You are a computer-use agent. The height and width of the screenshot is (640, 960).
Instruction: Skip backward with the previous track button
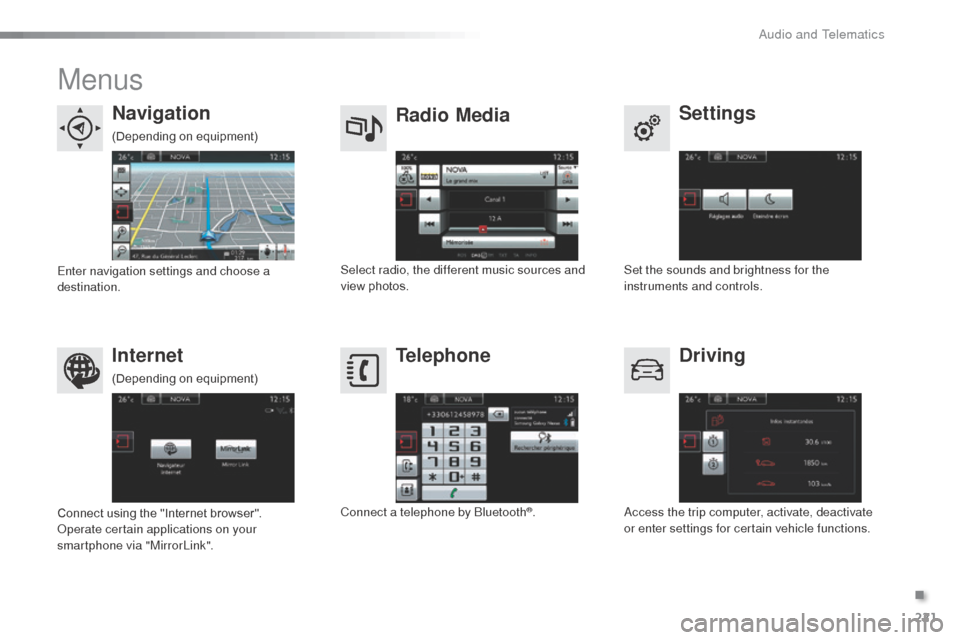tap(429, 224)
